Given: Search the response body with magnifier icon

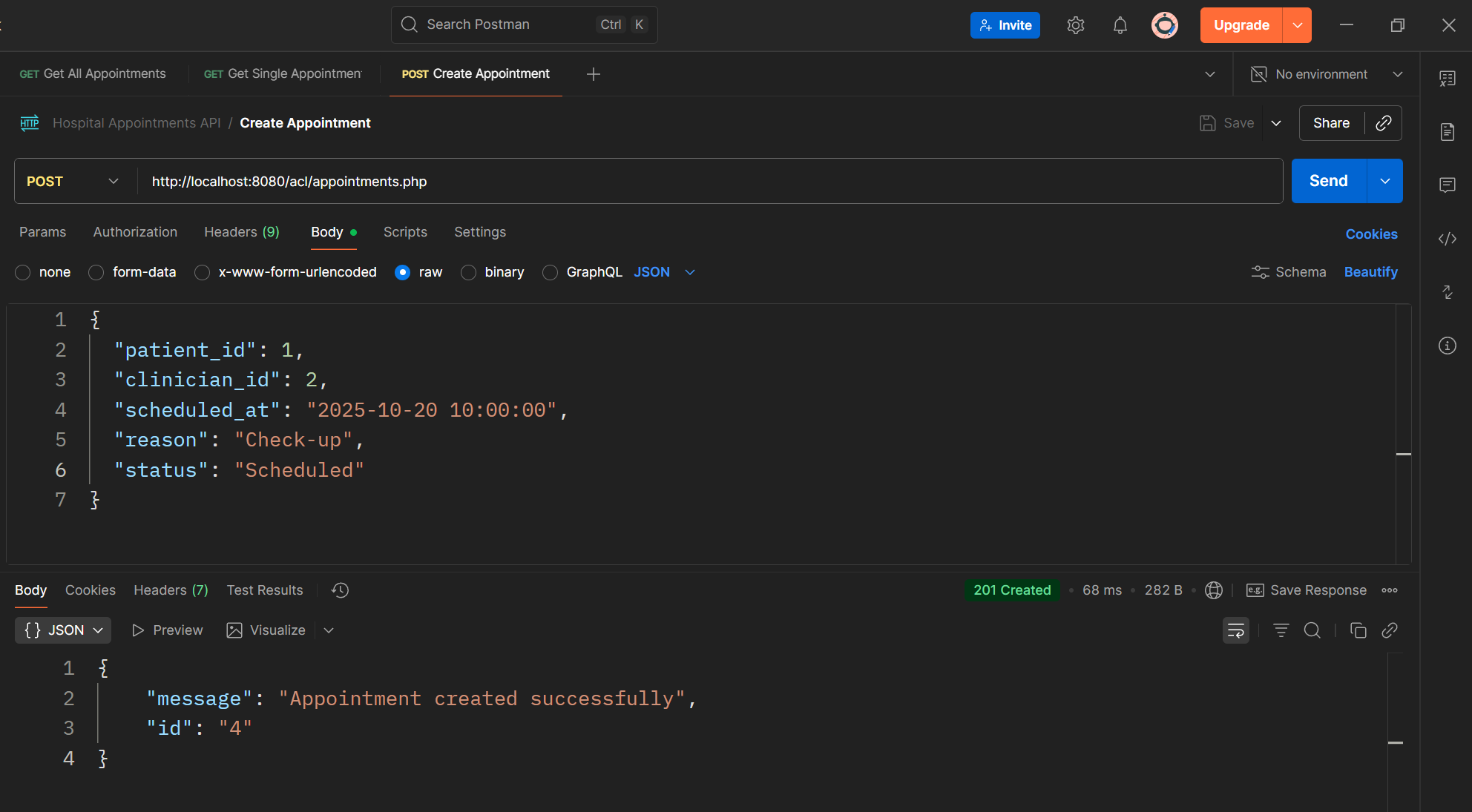Looking at the screenshot, I should pyautogui.click(x=1312, y=630).
